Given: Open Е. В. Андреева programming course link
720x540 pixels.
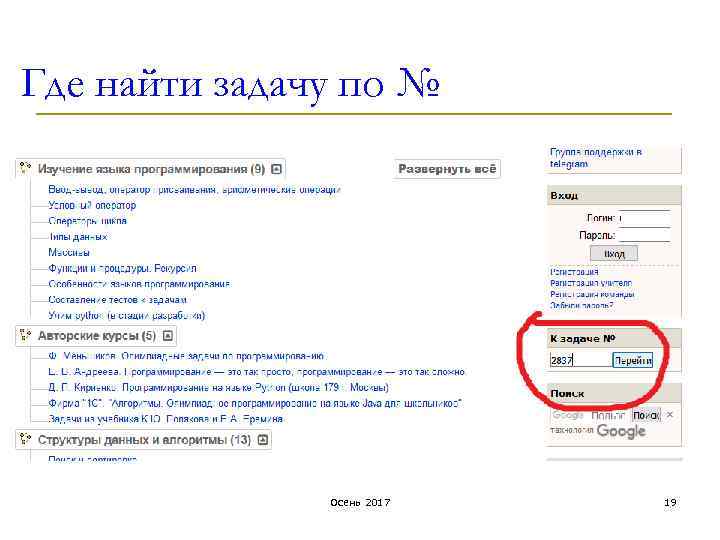Looking at the screenshot, I should point(256,371).
